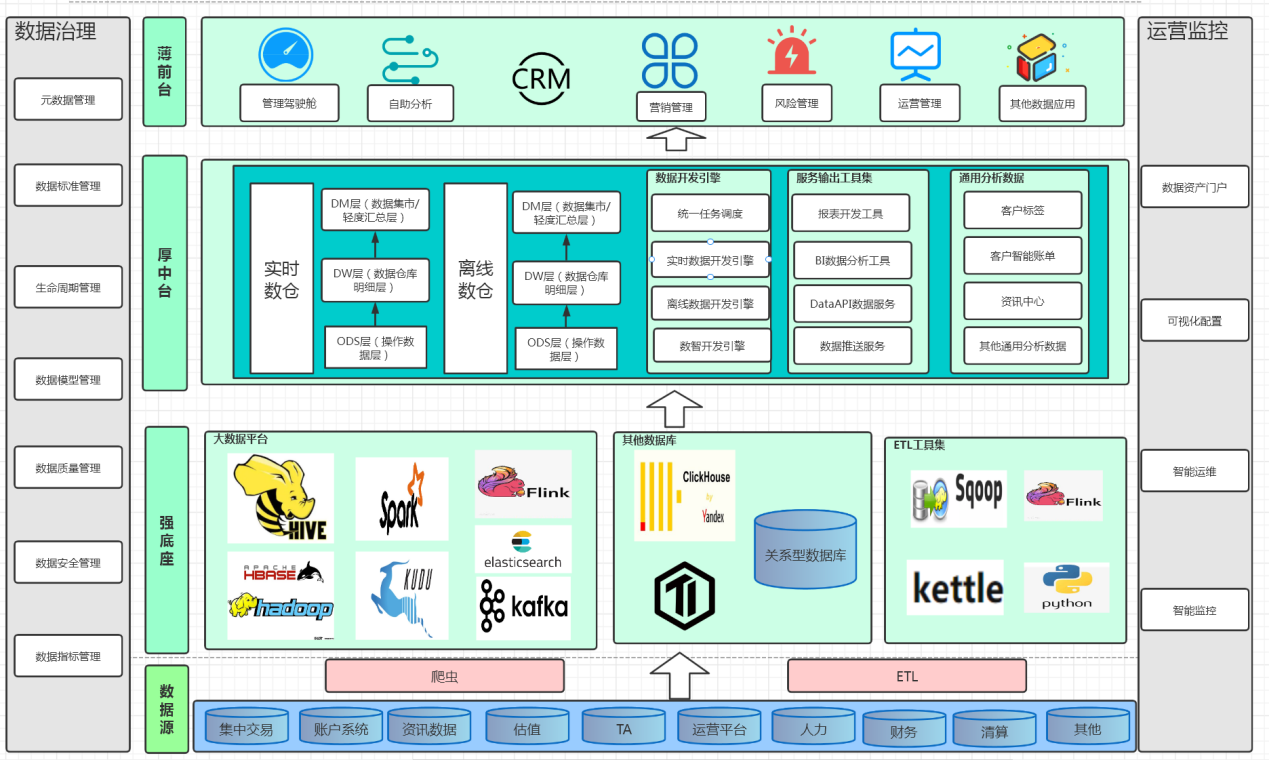Select the 智能运维 box
The width and height of the screenshot is (1269, 760).
click(x=1195, y=470)
